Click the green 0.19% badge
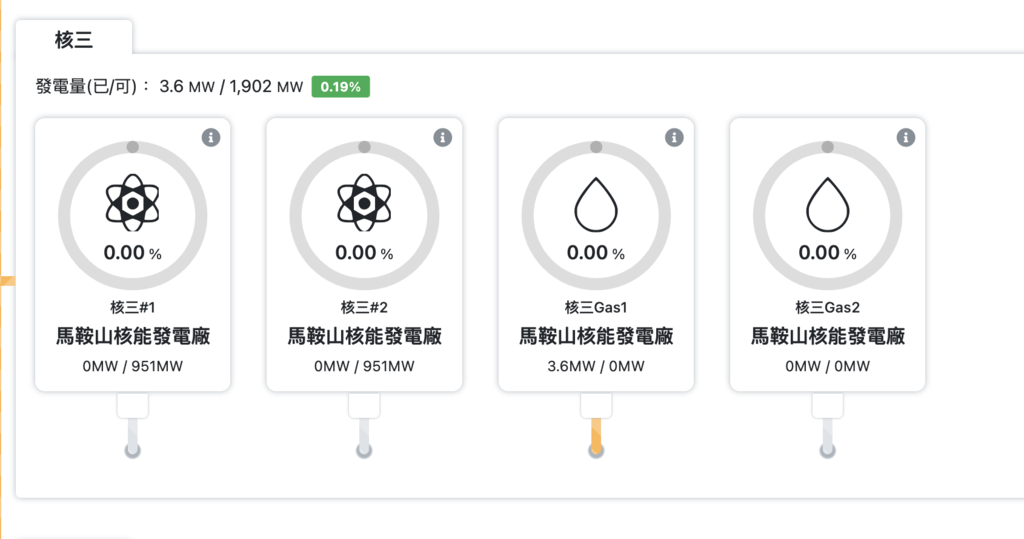Viewport: 1024px width, 539px height. click(x=341, y=87)
